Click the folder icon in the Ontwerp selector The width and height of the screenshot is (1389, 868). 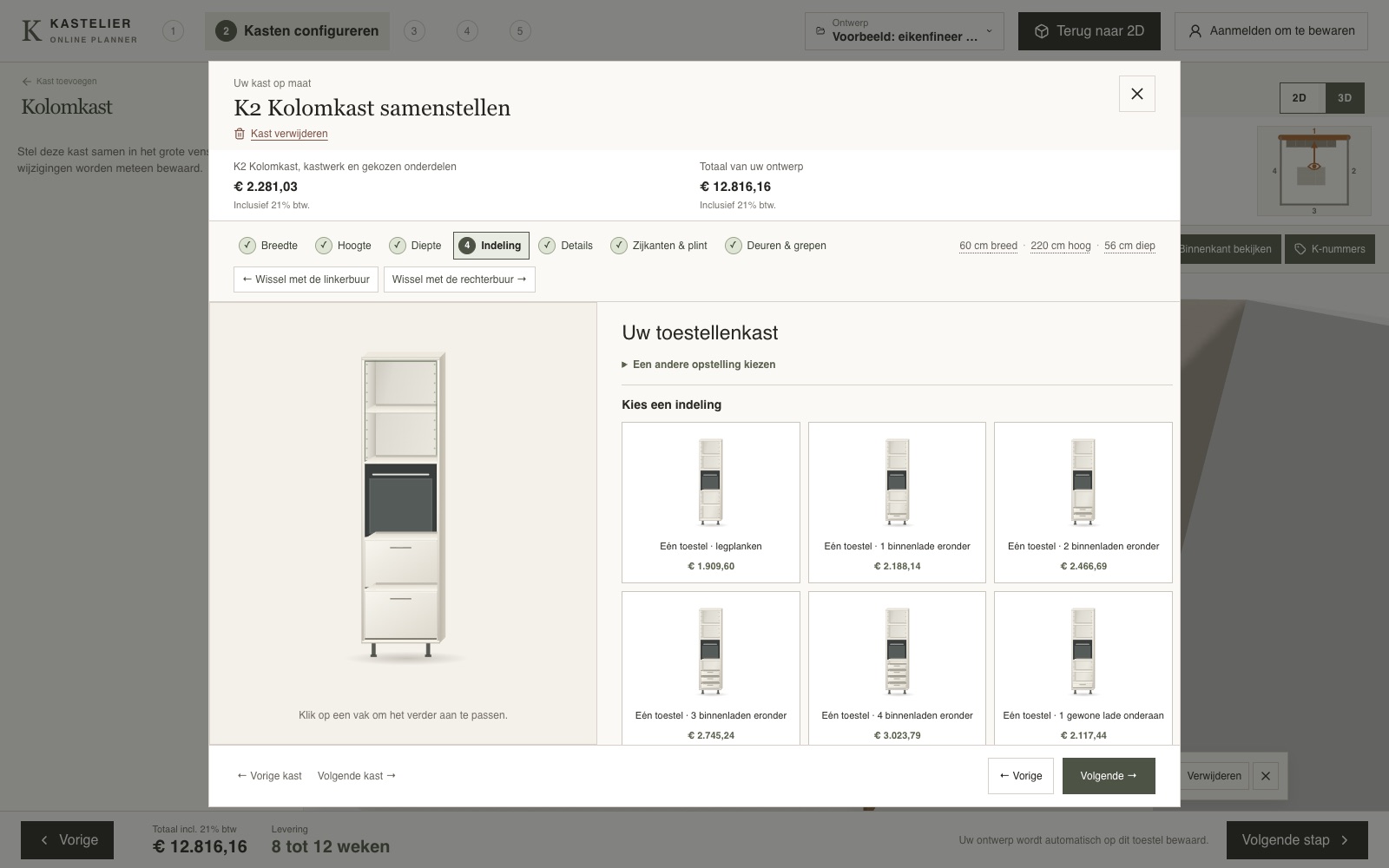pos(820,31)
